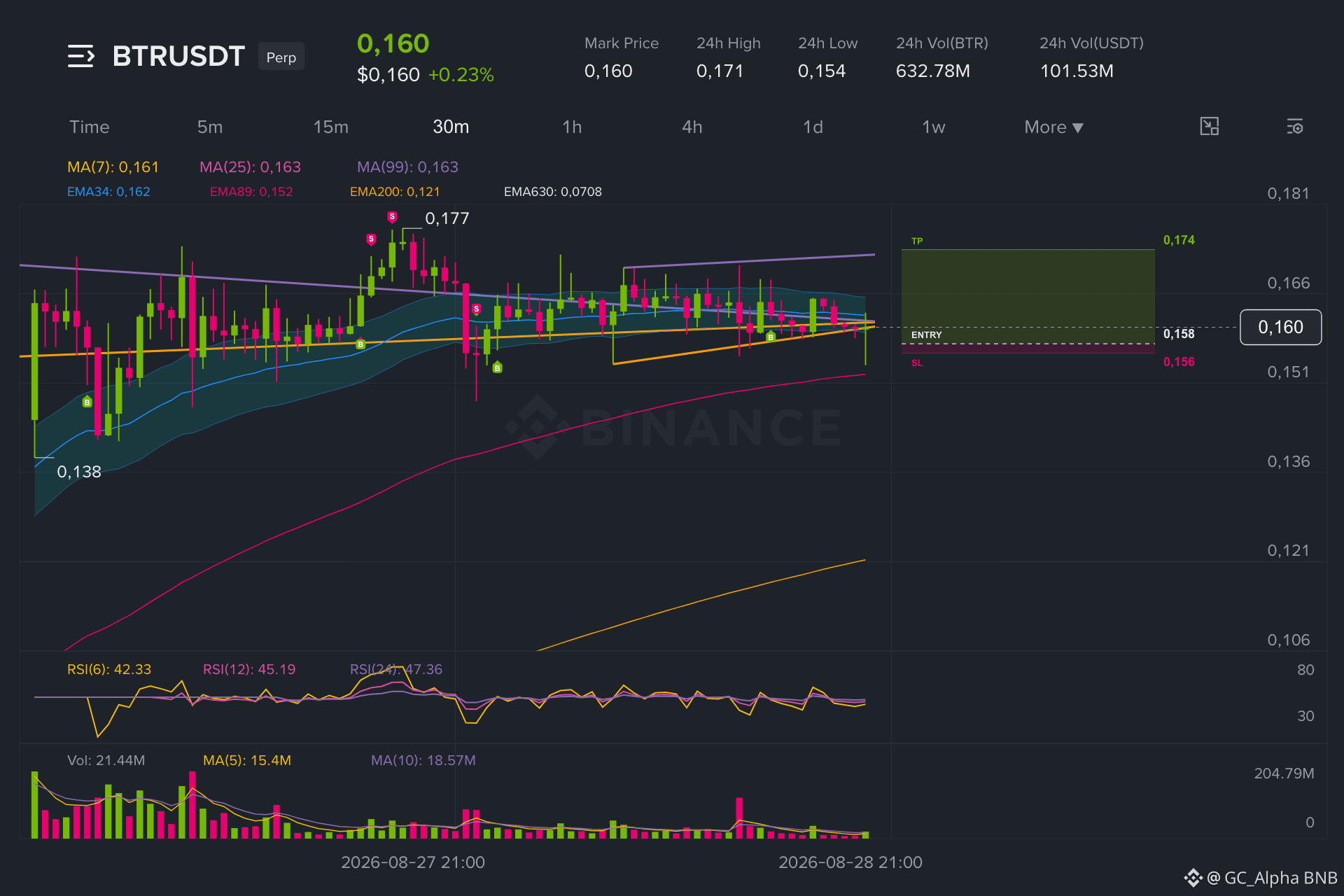The width and height of the screenshot is (1344, 896).
Task: Click the BTRUSDT pair name
Action: coord(178,56)
